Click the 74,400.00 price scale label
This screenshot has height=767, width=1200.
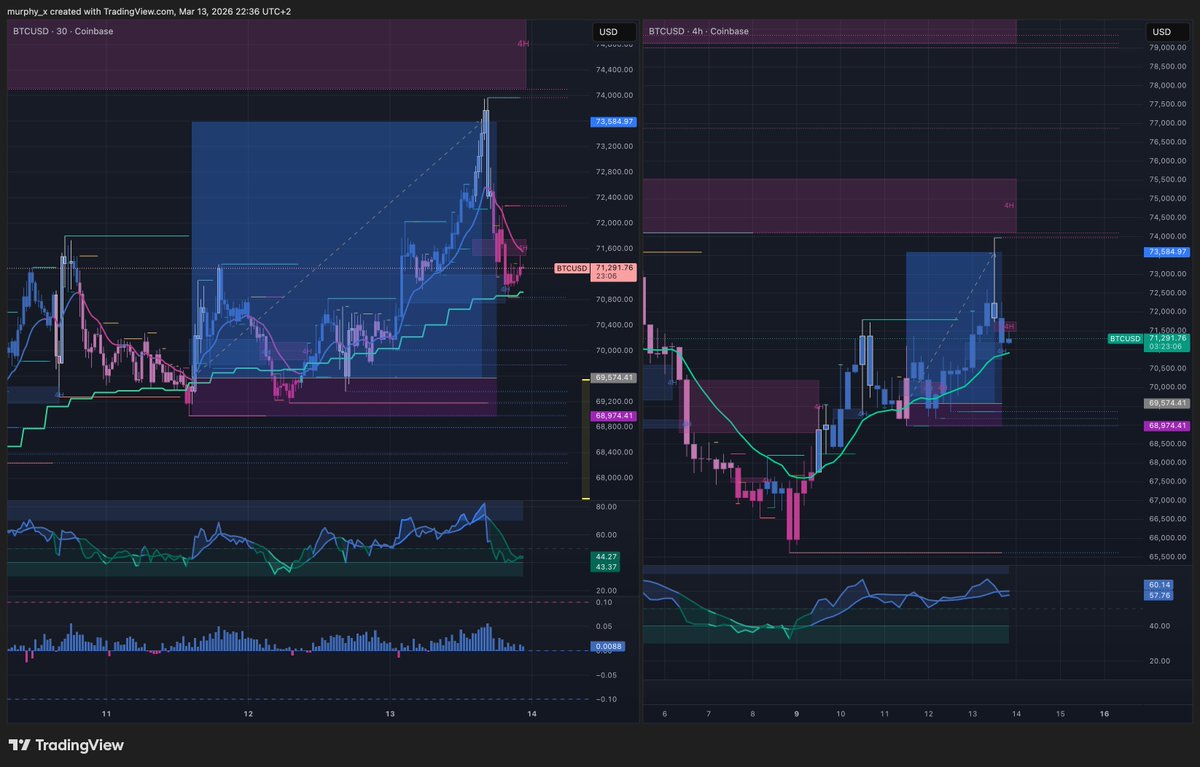pyautogui.click(x=615, y=69)
